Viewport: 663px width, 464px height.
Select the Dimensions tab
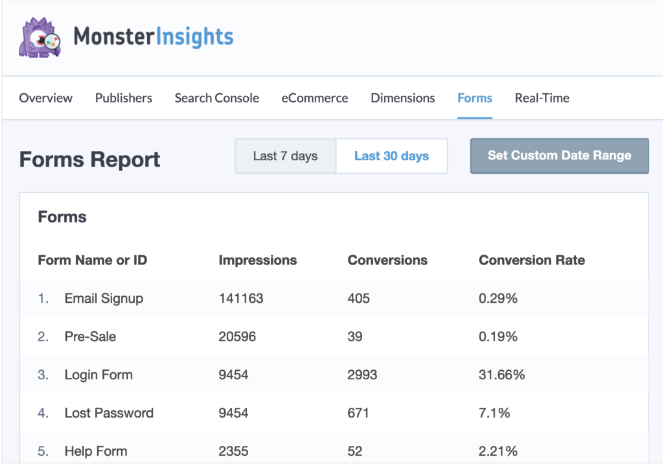click(x=403, y=98)
